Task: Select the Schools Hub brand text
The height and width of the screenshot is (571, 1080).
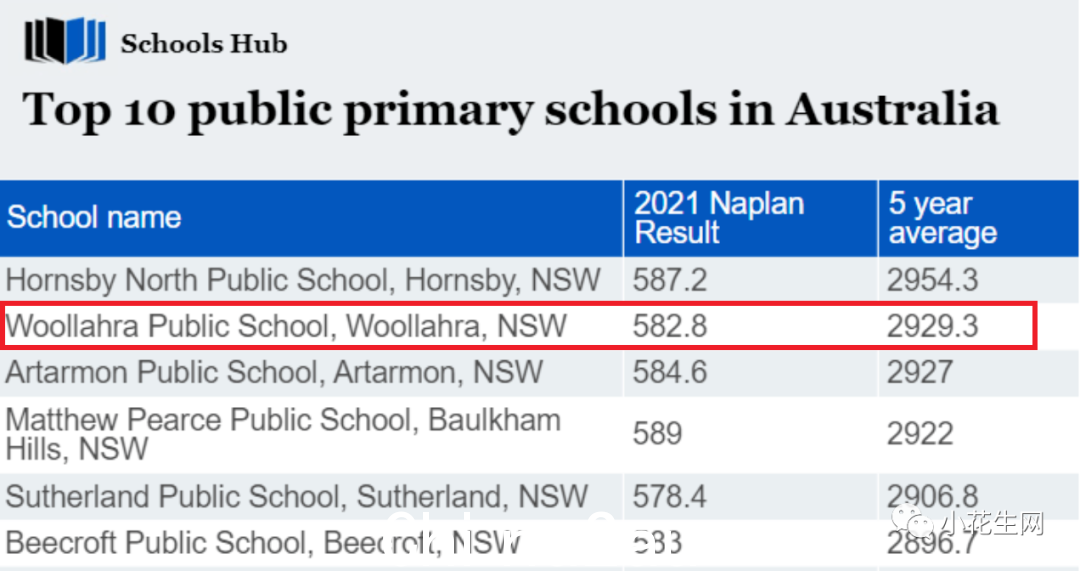Action: click(204, 43)
